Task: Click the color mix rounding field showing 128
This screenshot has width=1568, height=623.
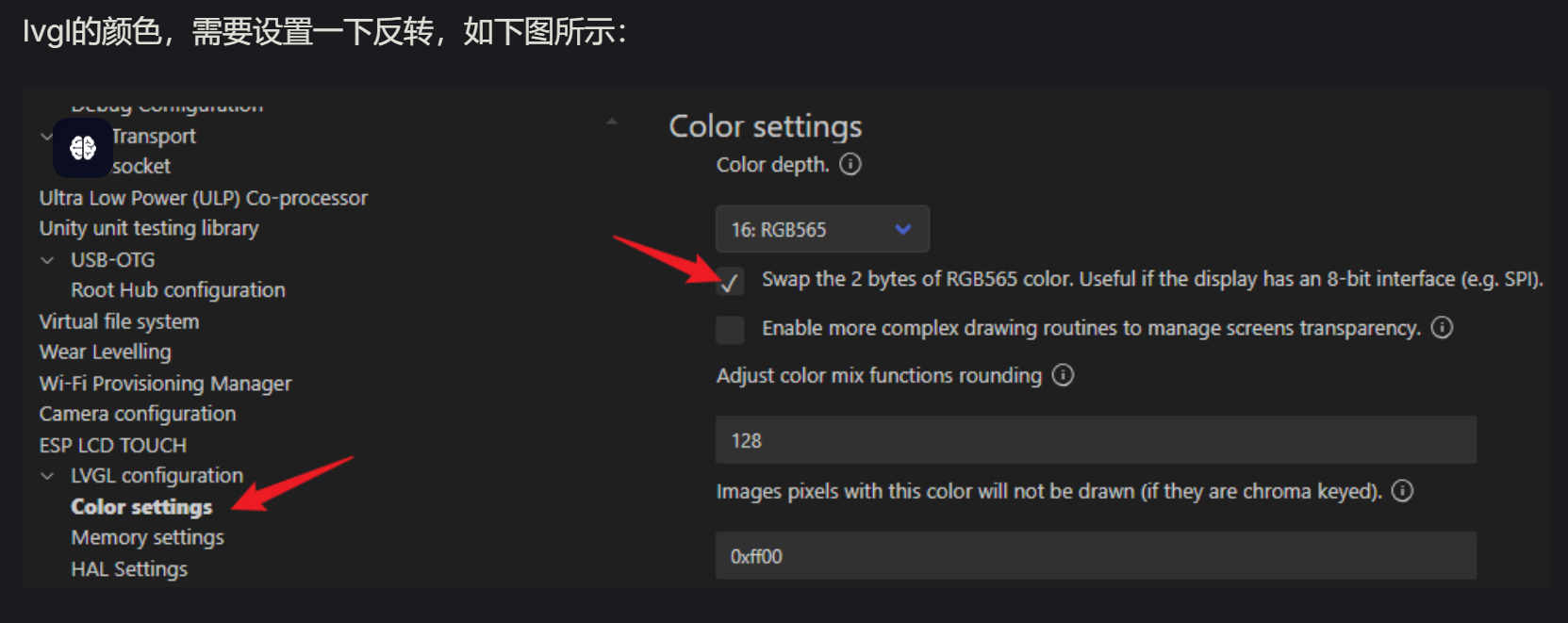Action: (1095, 440)
